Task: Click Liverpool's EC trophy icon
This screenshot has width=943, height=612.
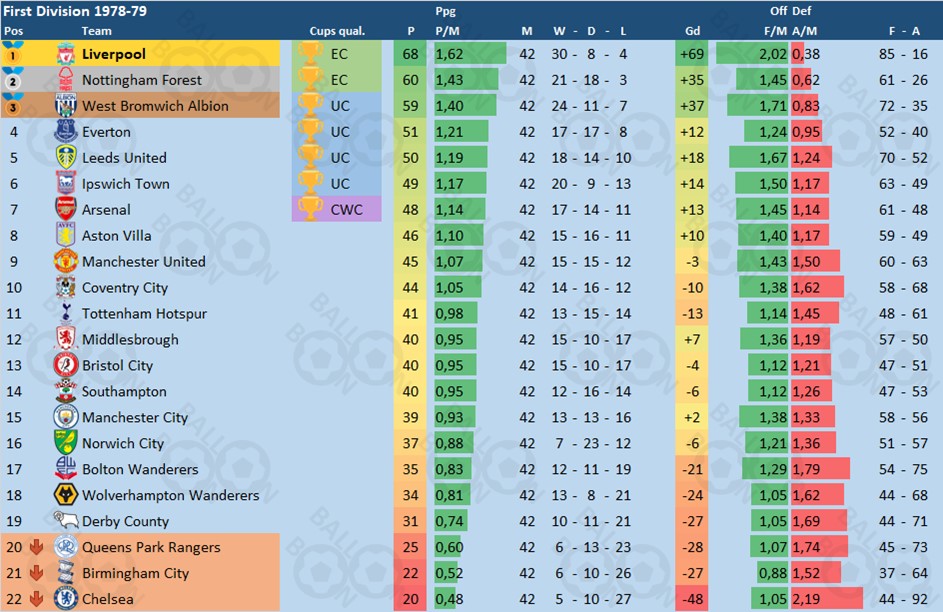Action: [x=310, y=52]
